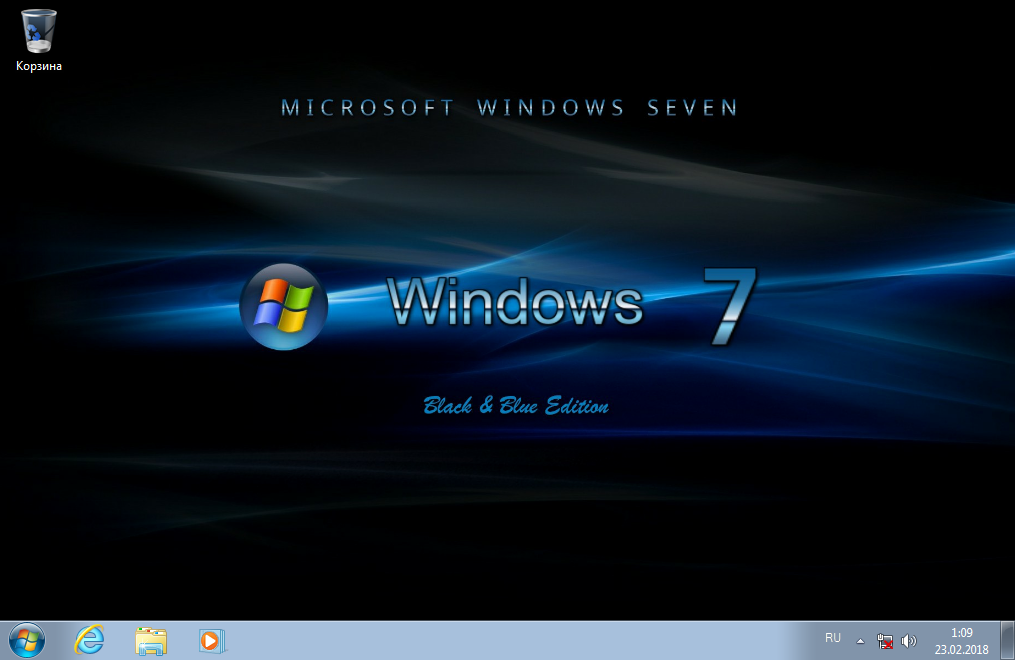Open the network status tray icon
The width and height of the screenshot is (1015, 660).
(x=885, y=641)
